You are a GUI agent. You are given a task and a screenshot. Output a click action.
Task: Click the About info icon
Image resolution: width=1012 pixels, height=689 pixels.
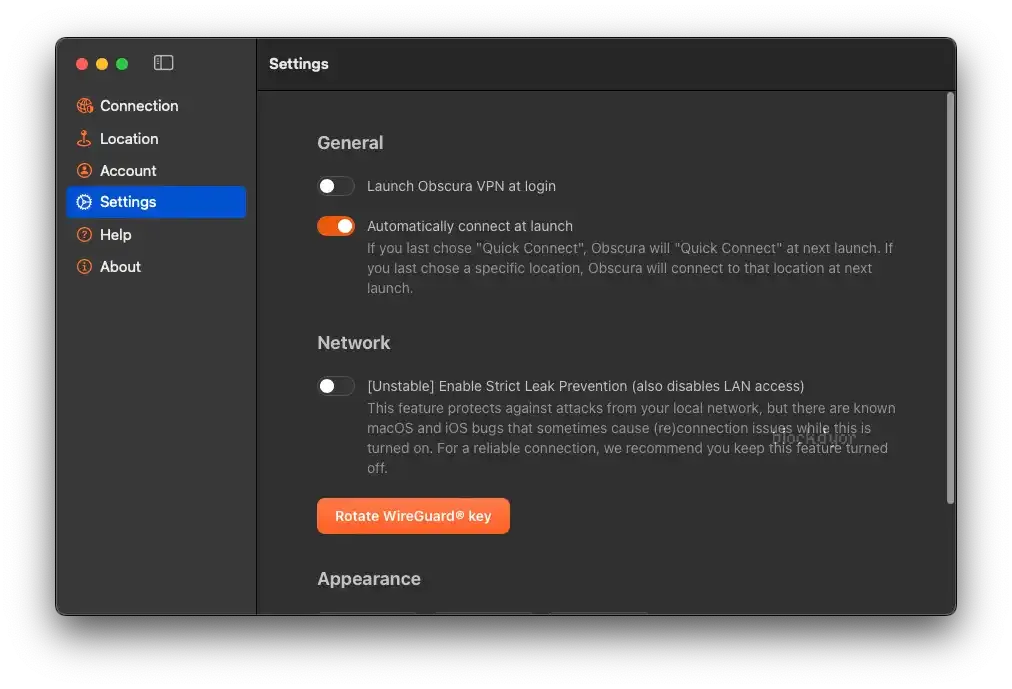click(85, 266)
